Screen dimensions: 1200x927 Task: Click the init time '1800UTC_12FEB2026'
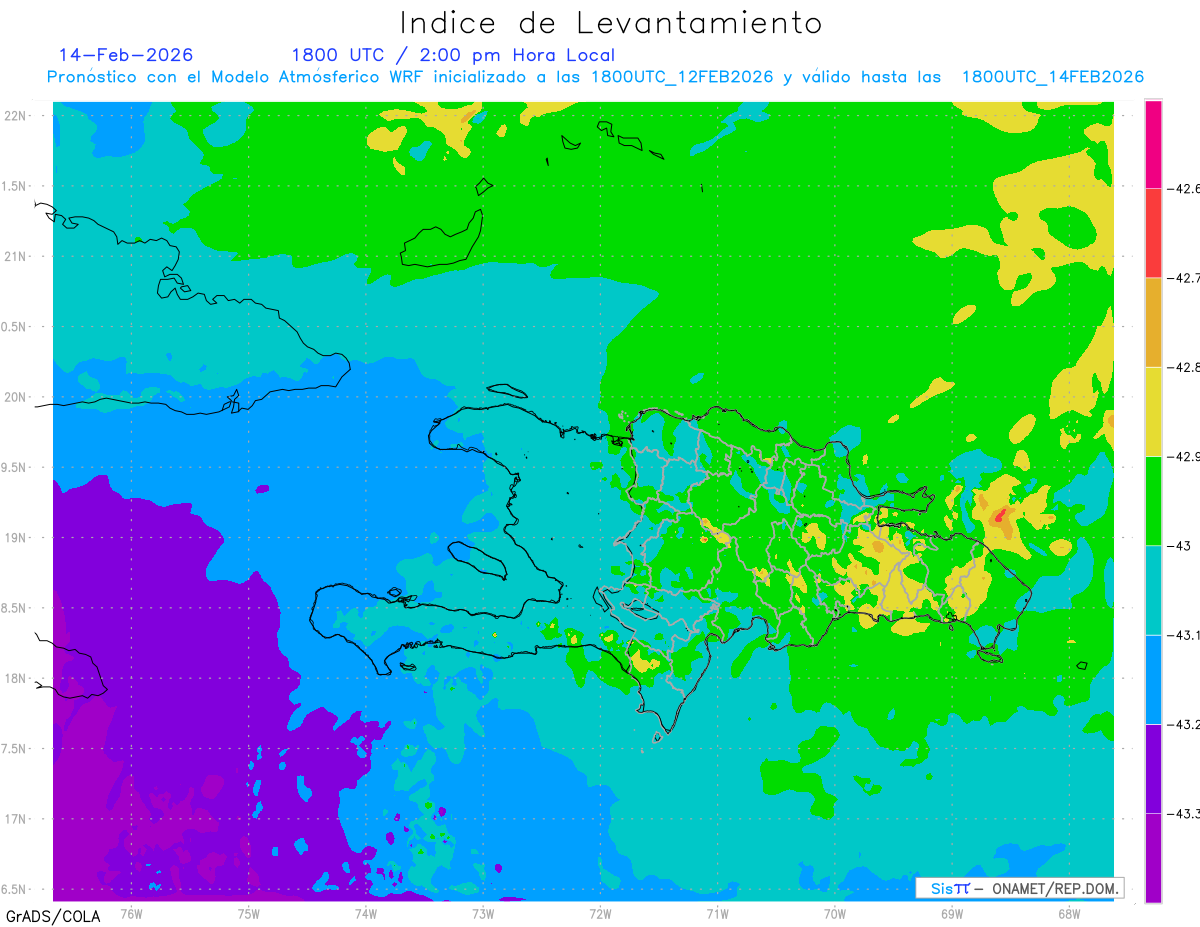click(682, 77)
